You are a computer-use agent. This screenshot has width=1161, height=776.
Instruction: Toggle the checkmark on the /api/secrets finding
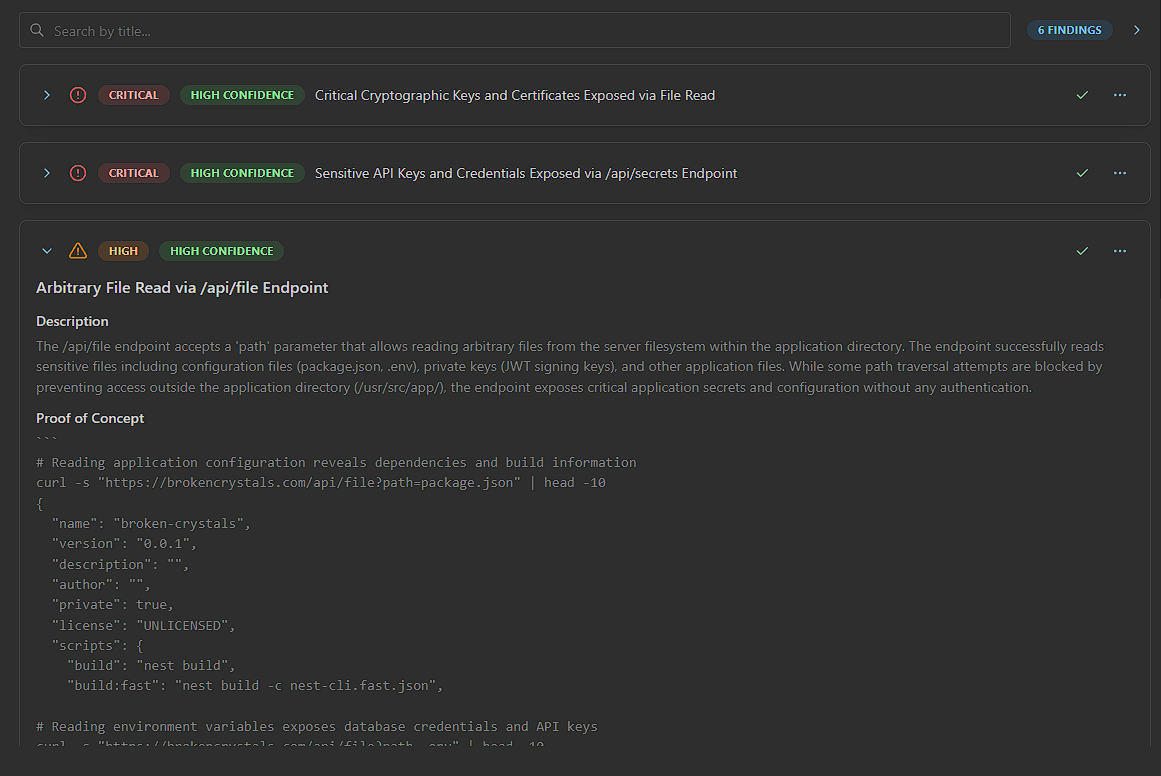[x=1082, y=173]
